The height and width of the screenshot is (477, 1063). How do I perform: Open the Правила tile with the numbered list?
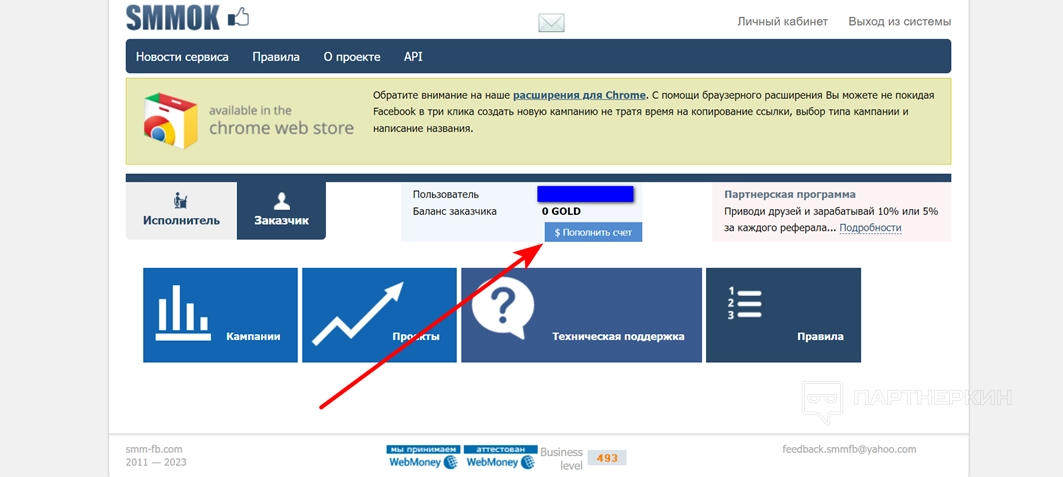click(x=783, y=315)
